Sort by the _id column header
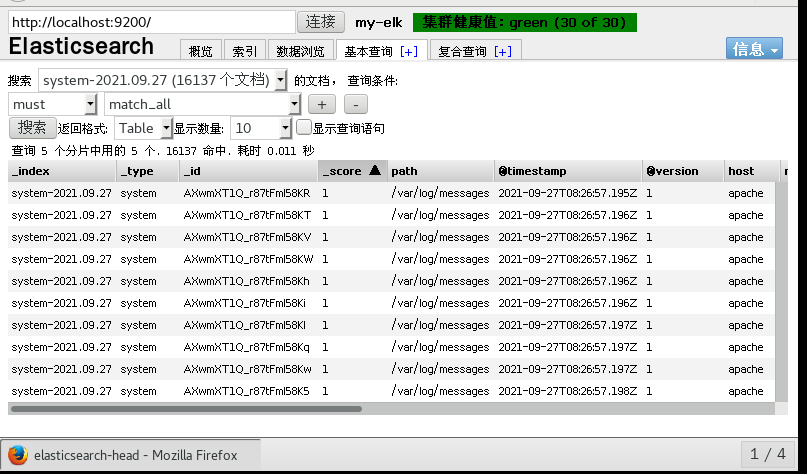The height and width of the screenshot is (474, 807). [x=249, y=171]
